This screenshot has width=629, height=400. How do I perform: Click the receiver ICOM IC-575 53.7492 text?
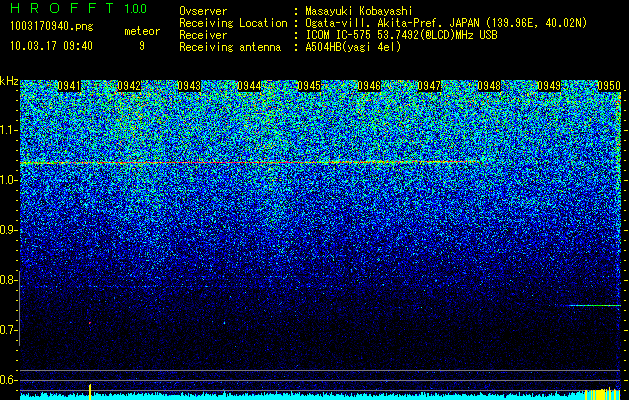click(x=401, y=35)
